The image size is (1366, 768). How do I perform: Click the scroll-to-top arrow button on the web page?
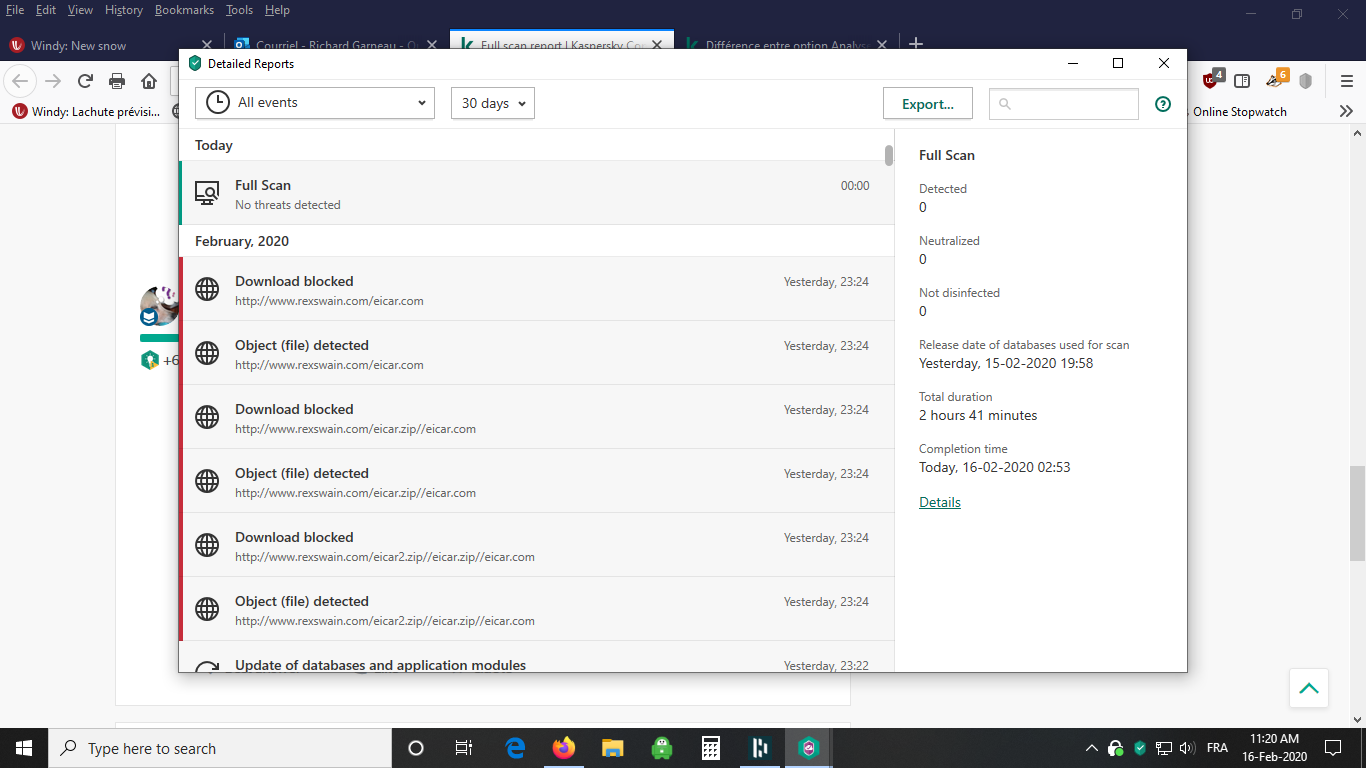coord(1308,688)
